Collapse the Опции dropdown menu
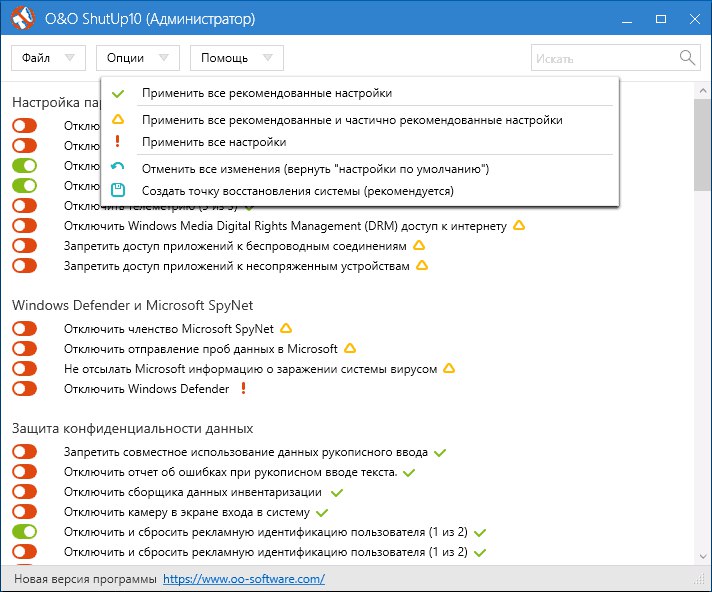Screen dimensions: 712x592 [x=138, y=58]
